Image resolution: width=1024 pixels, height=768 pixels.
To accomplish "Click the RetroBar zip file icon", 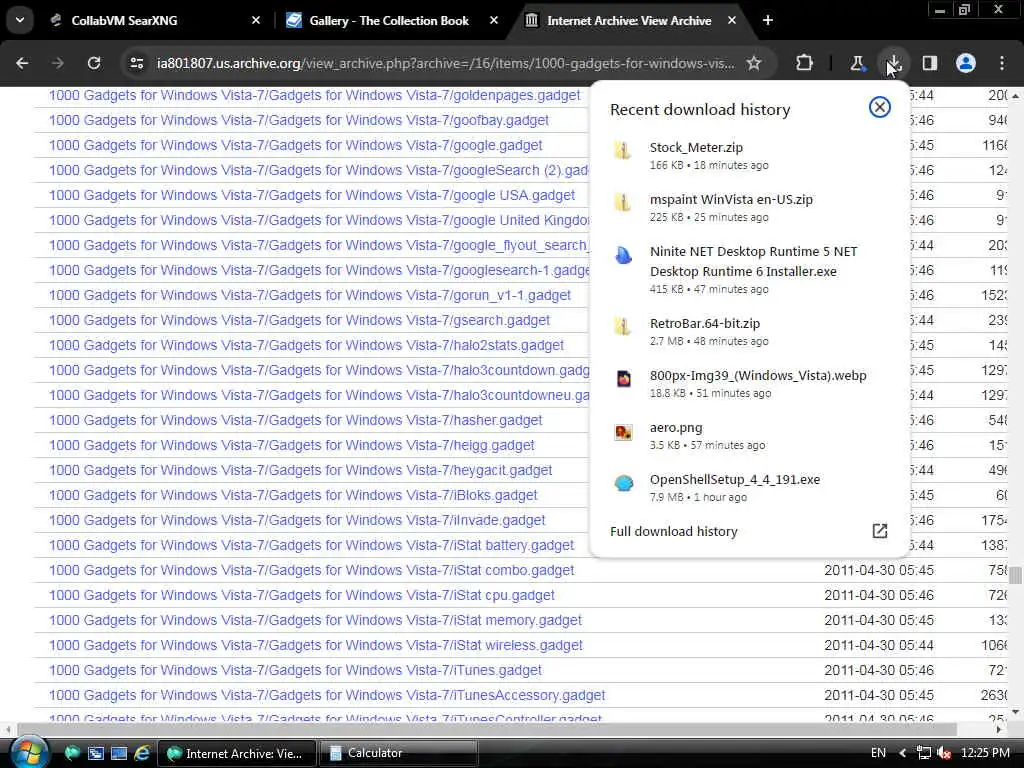I will pyautogui.click(x=623, y=327).
